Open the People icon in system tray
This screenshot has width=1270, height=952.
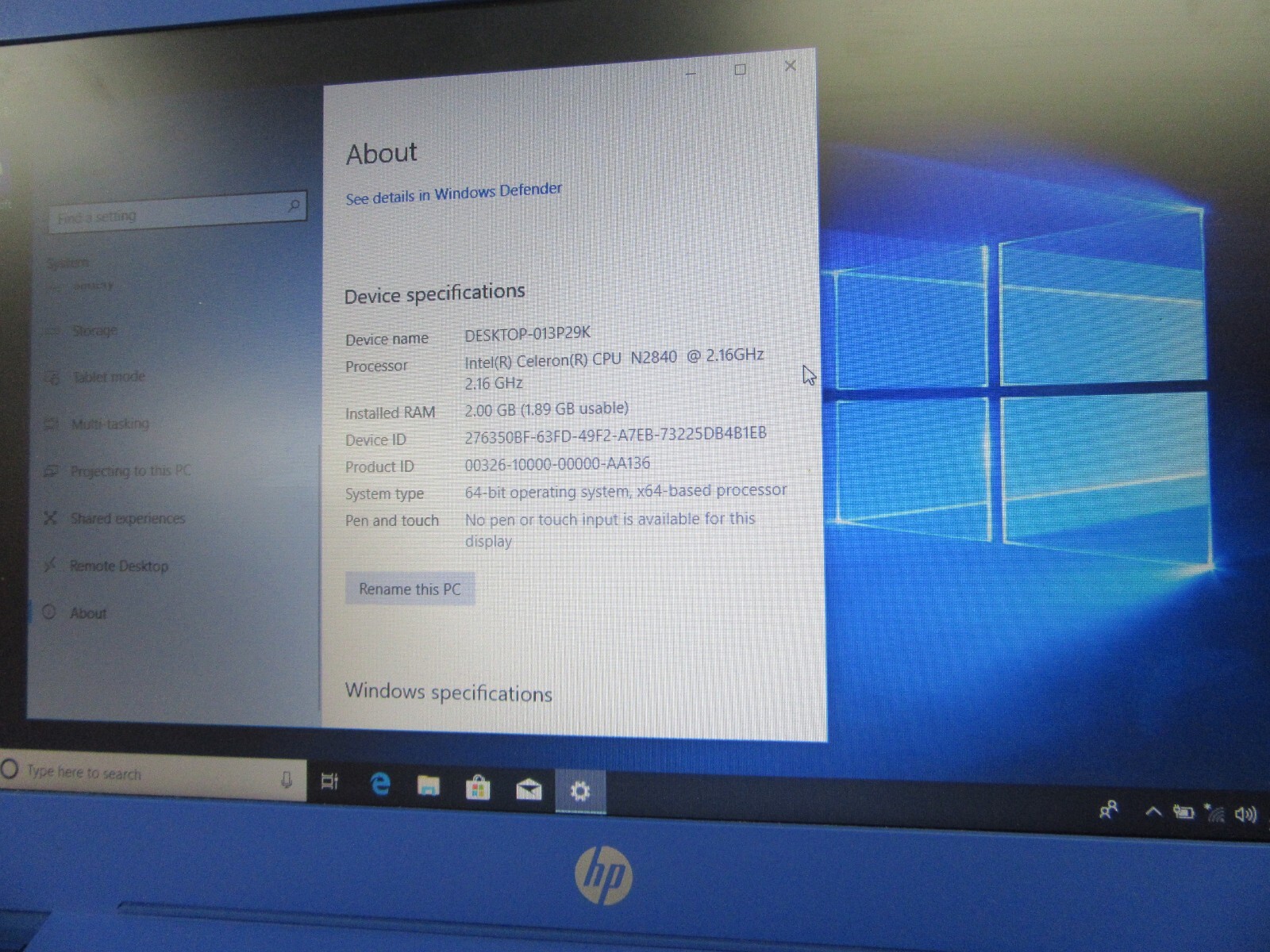coord(1109,809)
